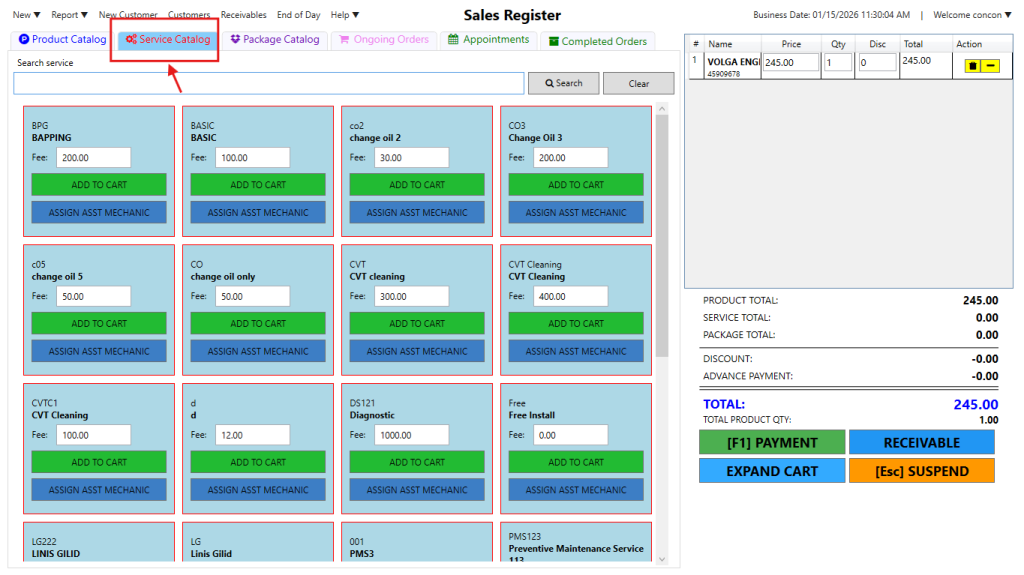Open the Help dropdown menu
Viewport: 1024px width, 575px height.
coord(344,15)
